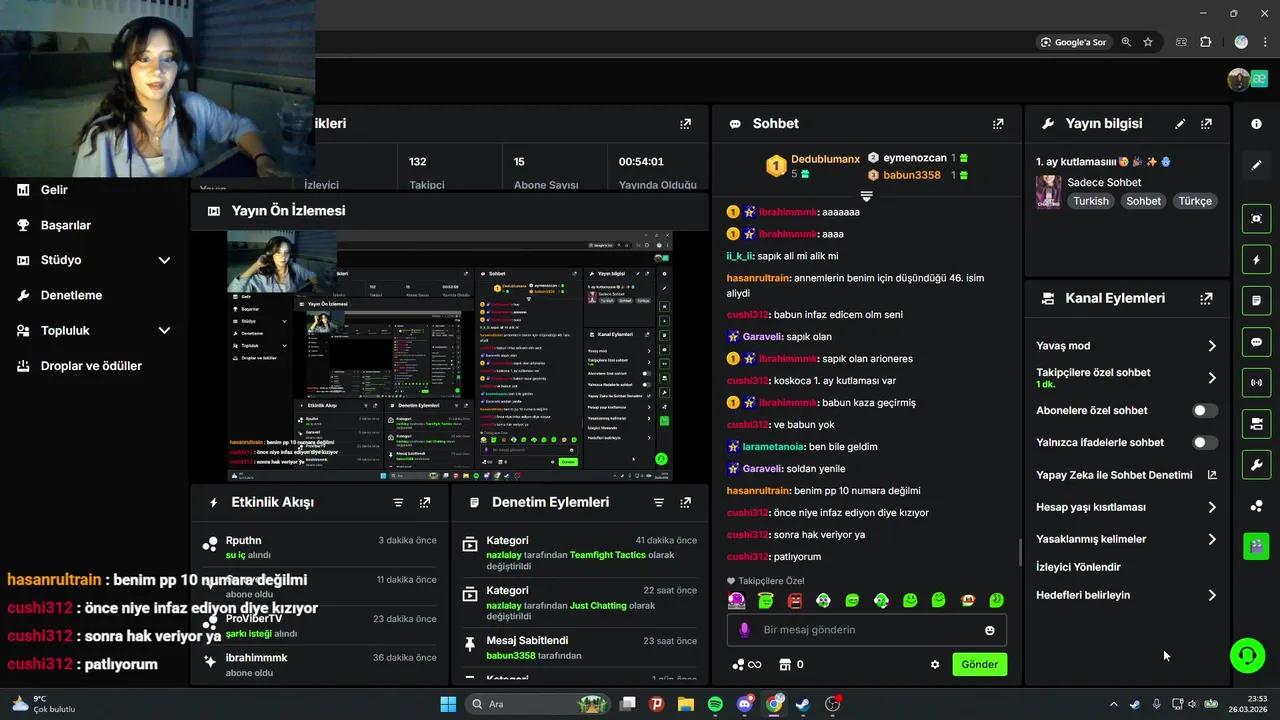Open Yavaş mod options arrow
This screenshot has width=1280, height=720.
click(1212, 346)
